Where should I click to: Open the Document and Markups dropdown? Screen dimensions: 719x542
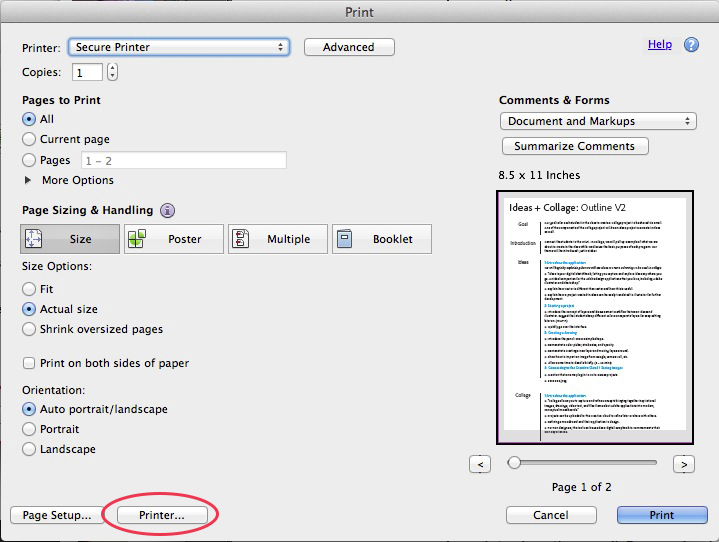point(597,121)
